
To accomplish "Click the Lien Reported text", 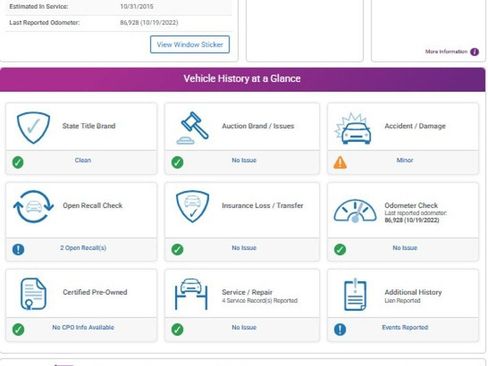I will coord(402,301).
